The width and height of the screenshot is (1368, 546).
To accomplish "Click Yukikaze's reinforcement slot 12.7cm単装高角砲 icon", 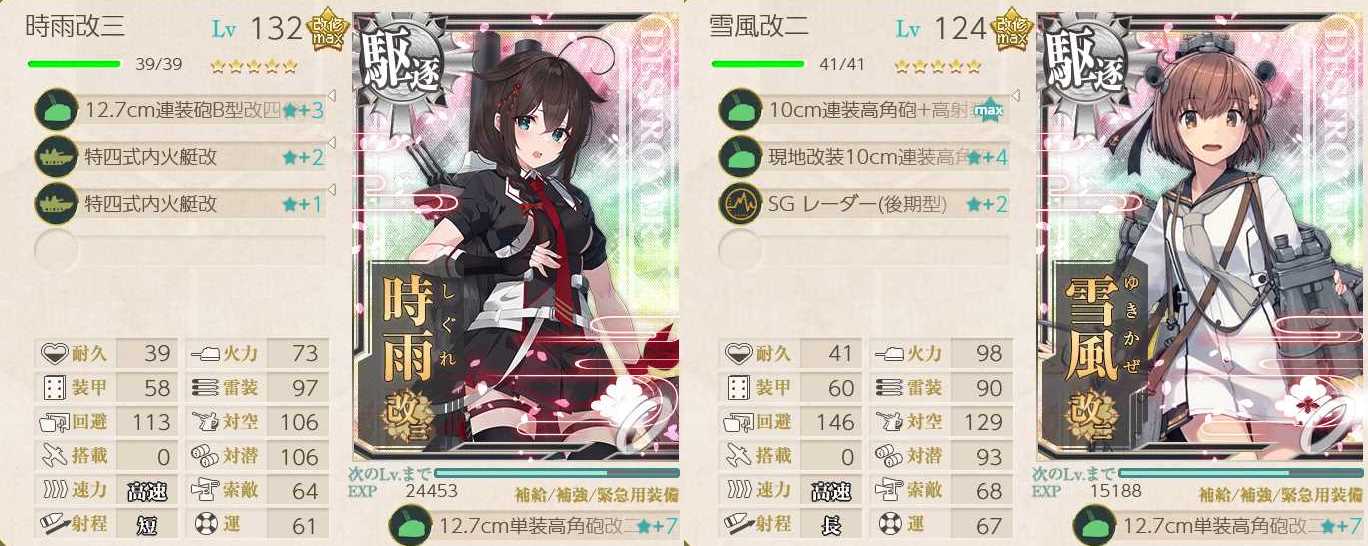I will click(1093, 525).
